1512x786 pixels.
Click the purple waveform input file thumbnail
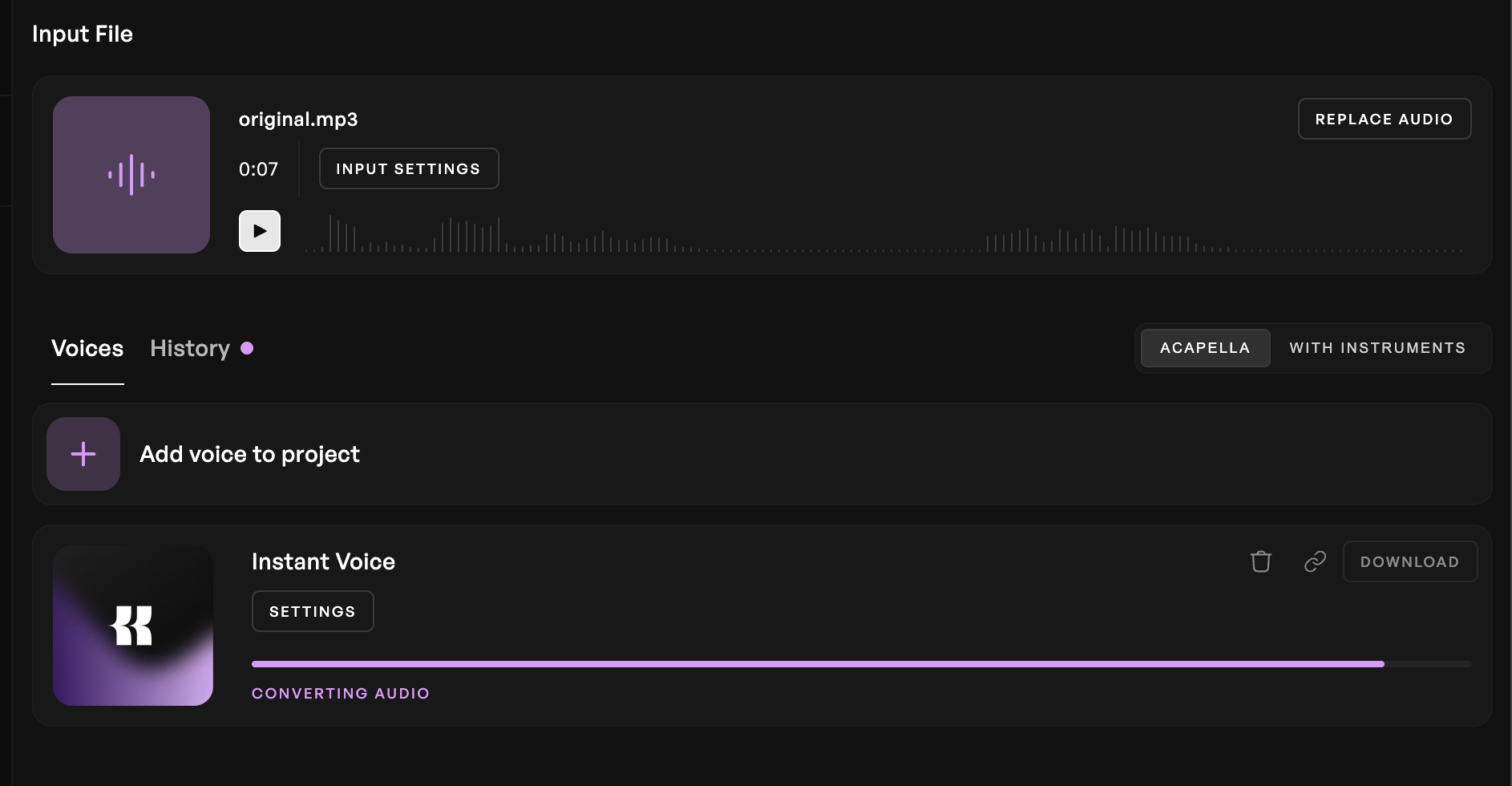coord(131,175)
